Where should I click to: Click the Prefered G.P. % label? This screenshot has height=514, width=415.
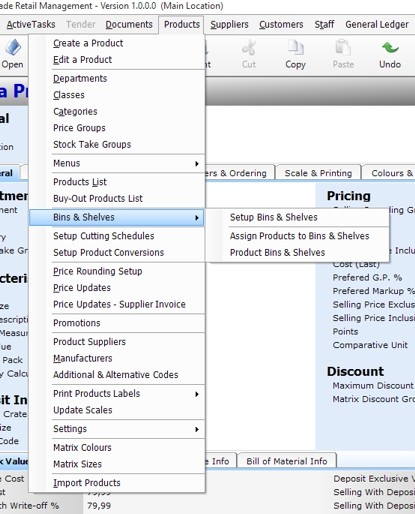tap(367, 278)
